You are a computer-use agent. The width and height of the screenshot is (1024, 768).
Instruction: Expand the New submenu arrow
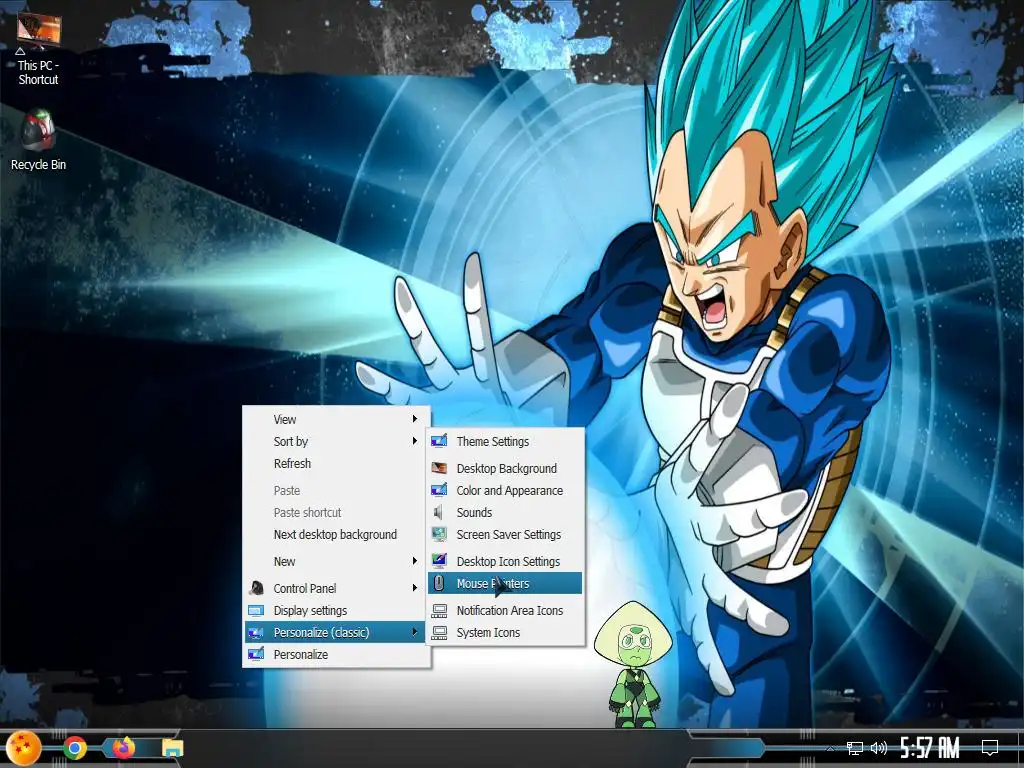(415, 561)
